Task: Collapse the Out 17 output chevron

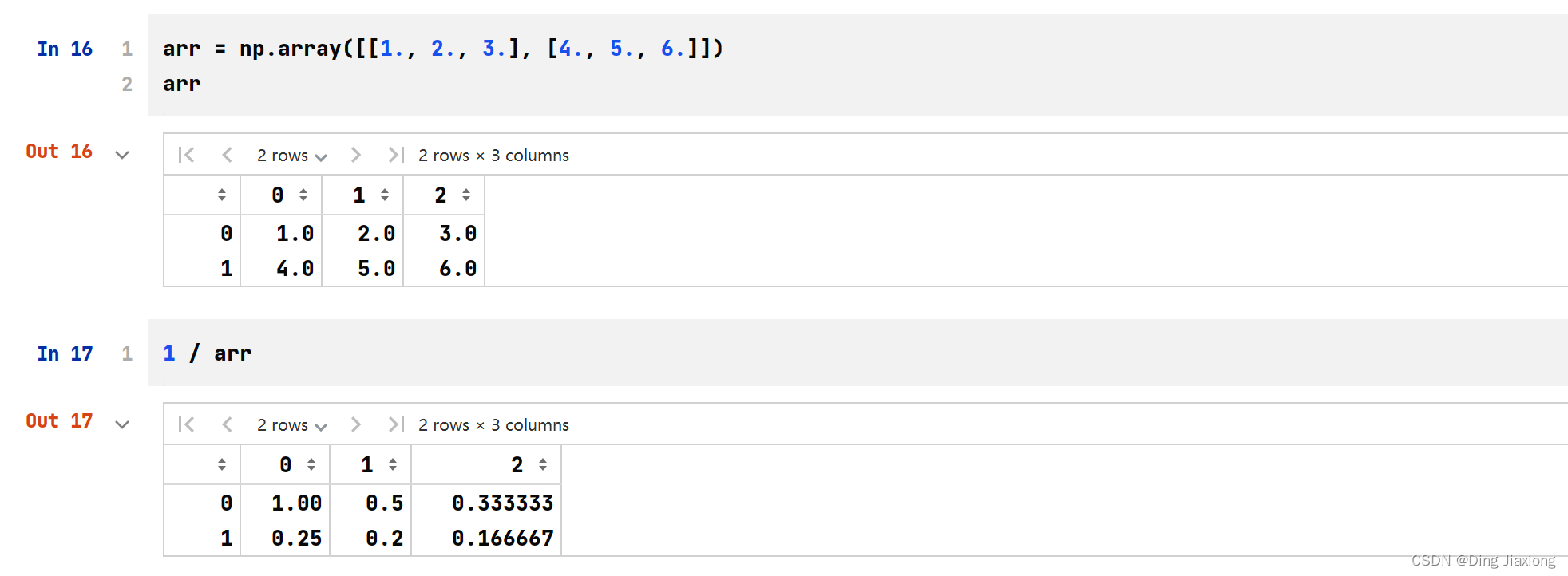Action: tap(122, 424)
